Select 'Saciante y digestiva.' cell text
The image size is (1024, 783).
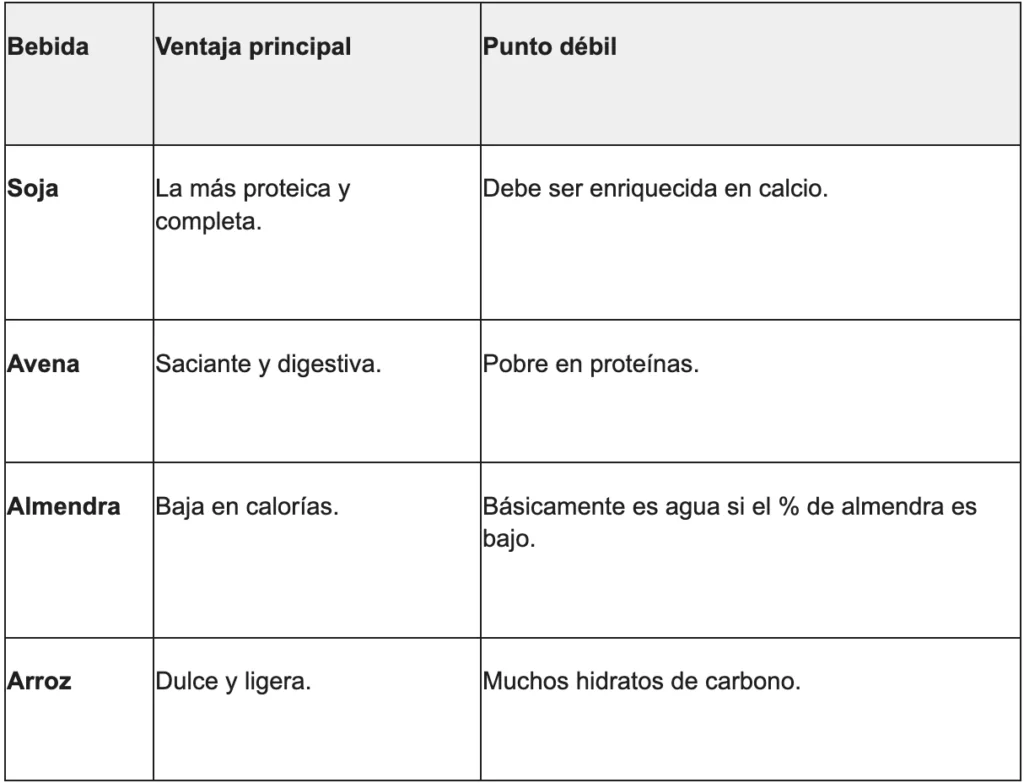(268, 364)
